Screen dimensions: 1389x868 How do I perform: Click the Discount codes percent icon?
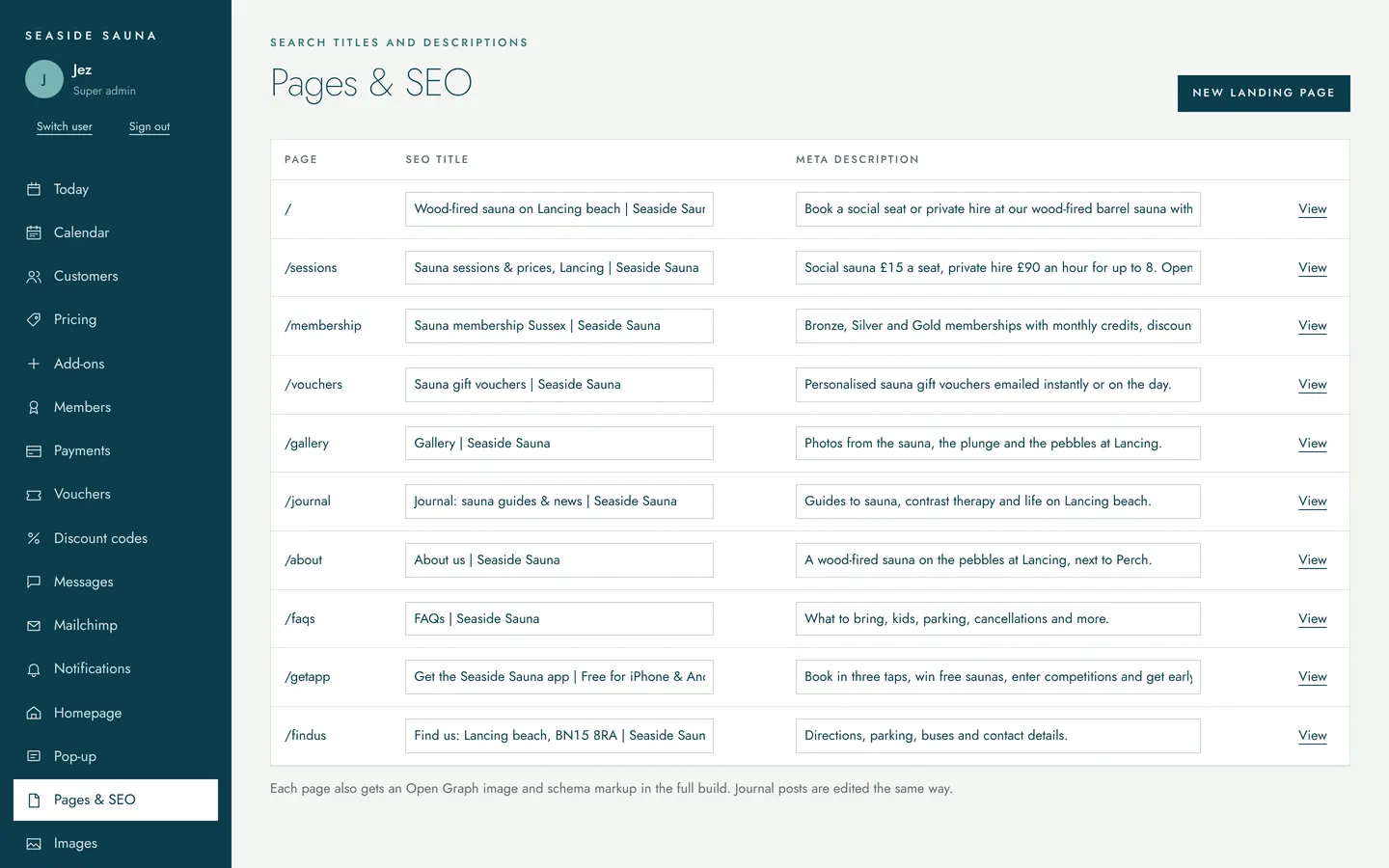pos(34,538)
